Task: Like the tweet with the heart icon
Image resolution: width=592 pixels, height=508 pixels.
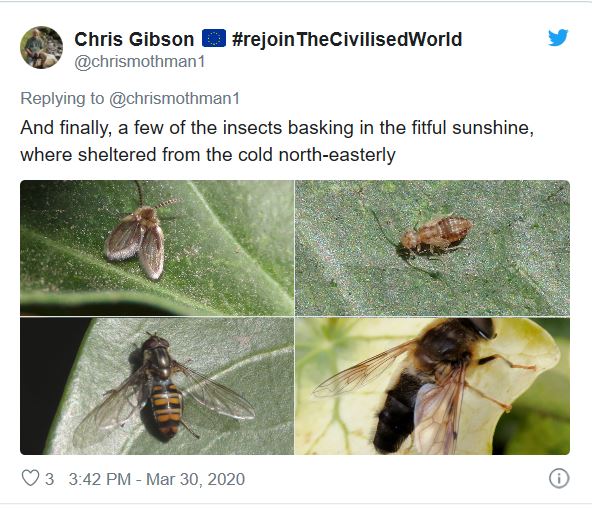Action: tap(30, 478)
